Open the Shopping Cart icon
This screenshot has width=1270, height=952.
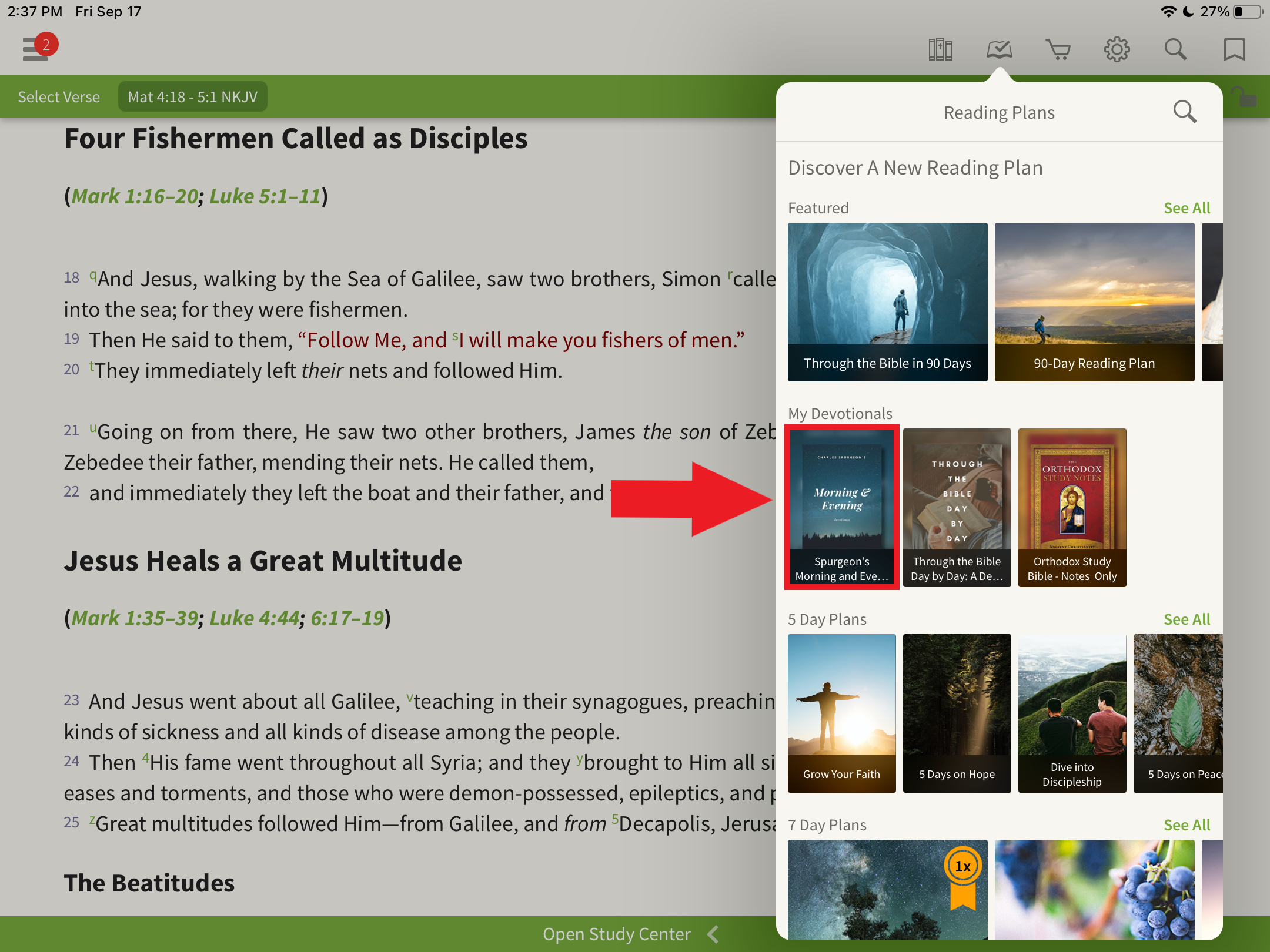[1058, 49]
